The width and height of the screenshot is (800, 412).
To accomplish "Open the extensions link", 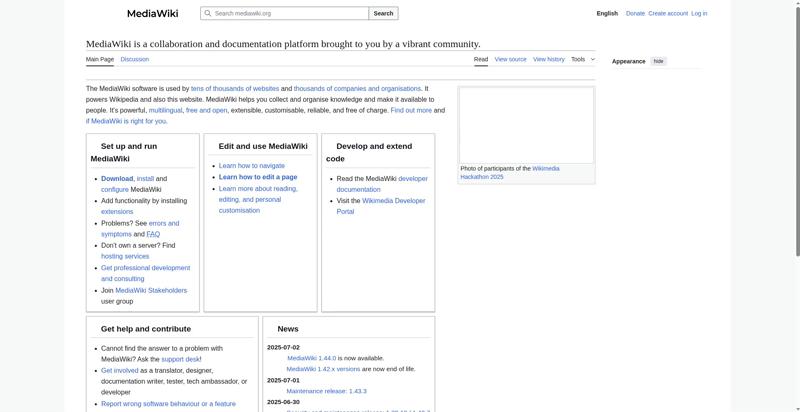I will pos(117,212).
